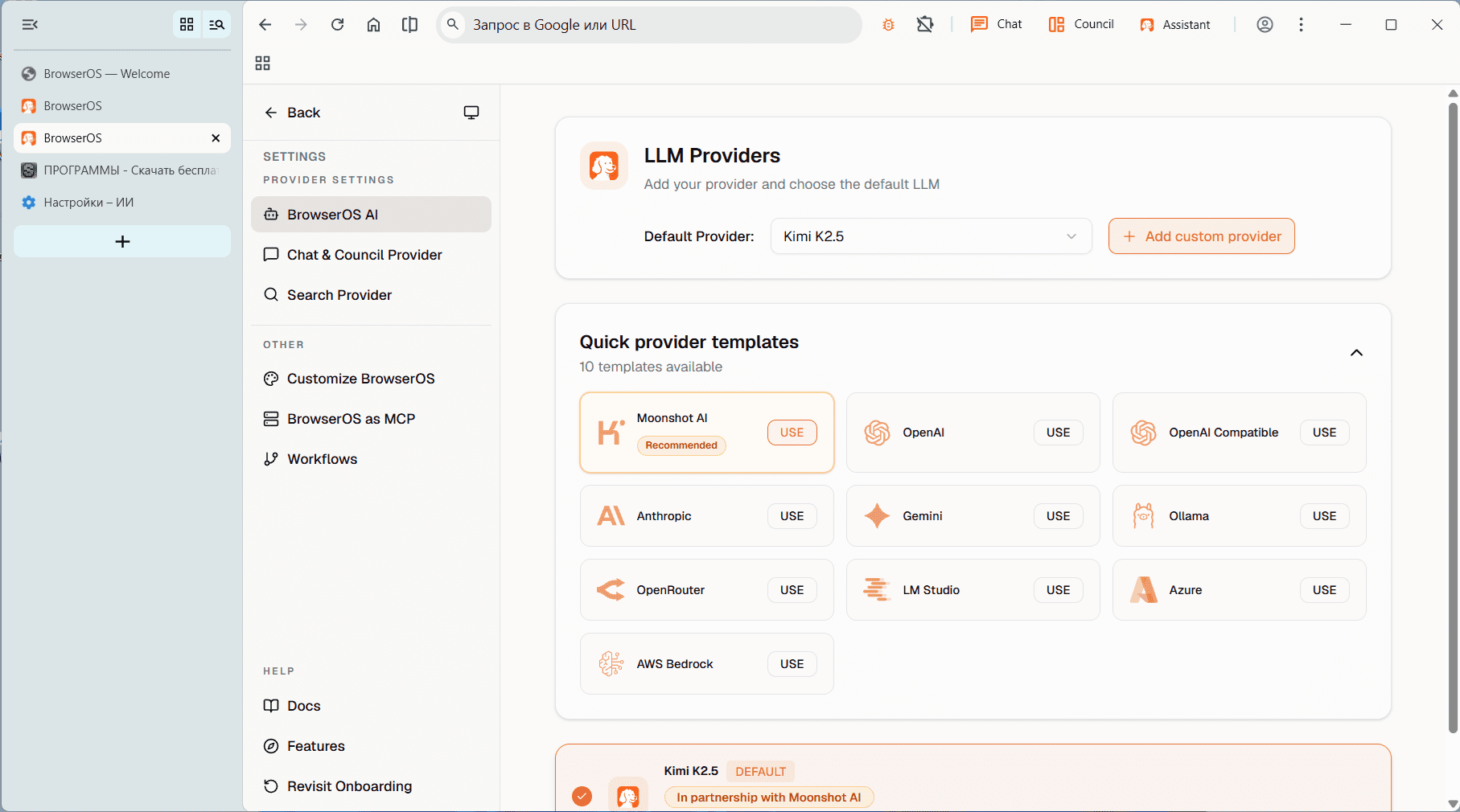Use the Azure template
The image size is (1460, 812).
pyautogui.click(x=1324, y=590)
